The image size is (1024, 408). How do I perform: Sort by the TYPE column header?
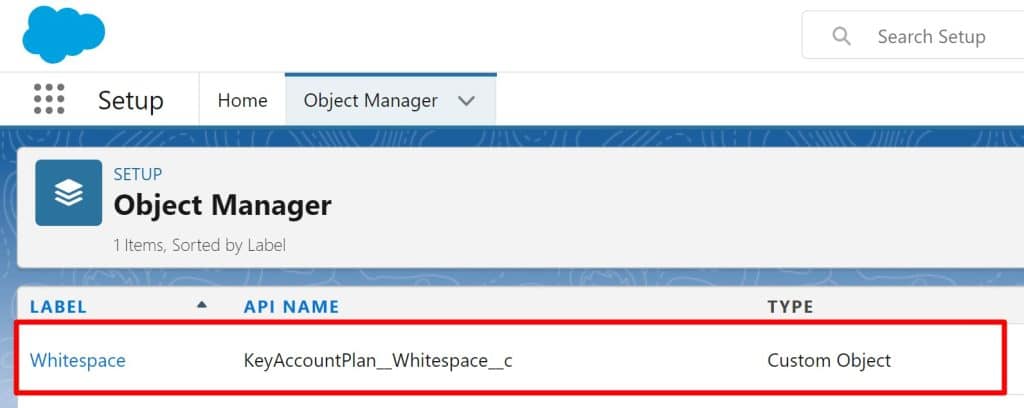pyautogui.click(x=790, y=306)
